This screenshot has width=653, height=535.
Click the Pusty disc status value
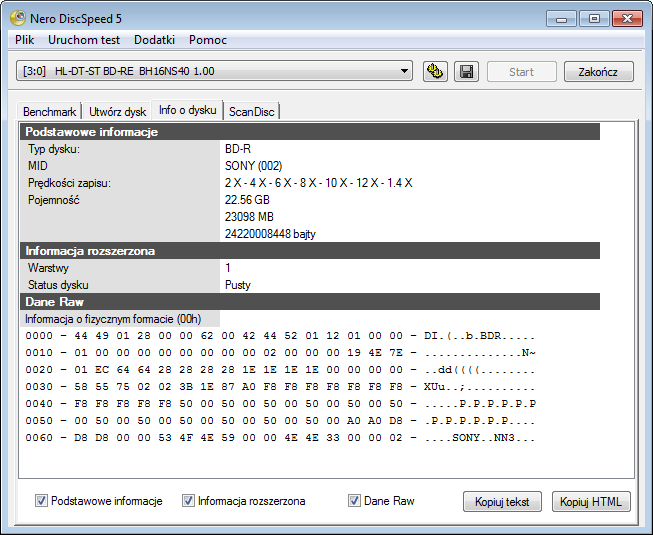click(238, 285)
